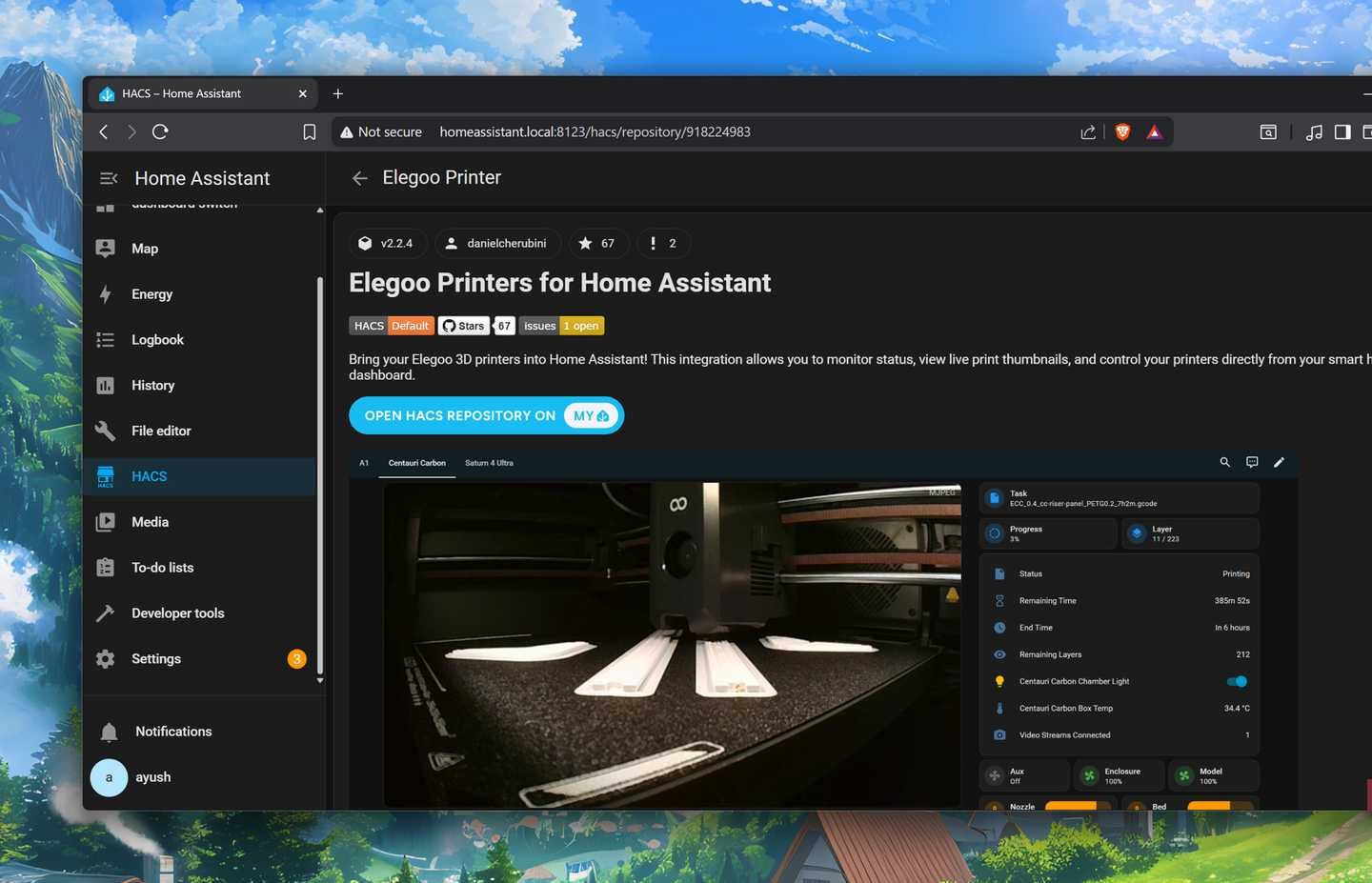Screen dimensions: 1372x883
Task: Open HACS in the sidebar
Action: [149, 476]
